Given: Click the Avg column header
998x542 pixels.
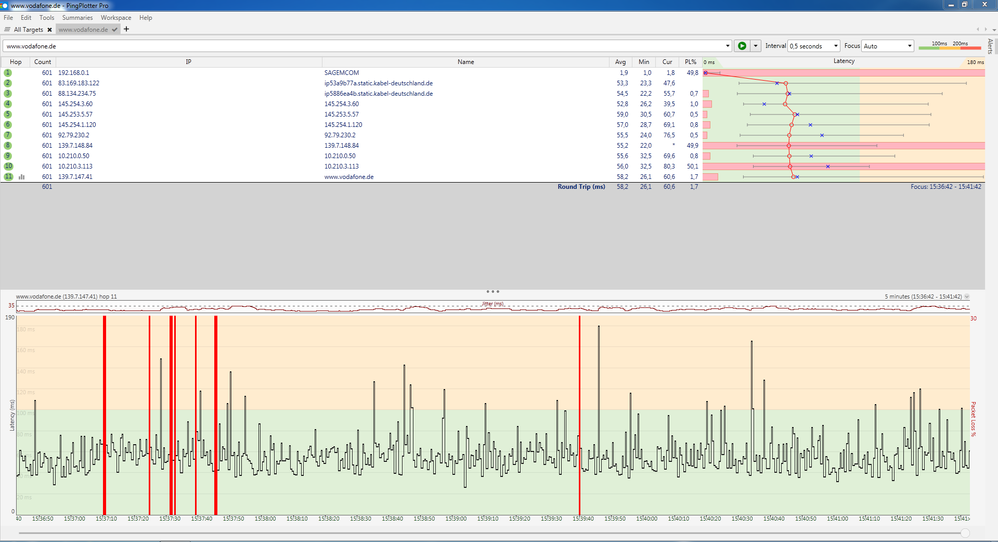Looking at the screenshot, I should click(621, 62).
